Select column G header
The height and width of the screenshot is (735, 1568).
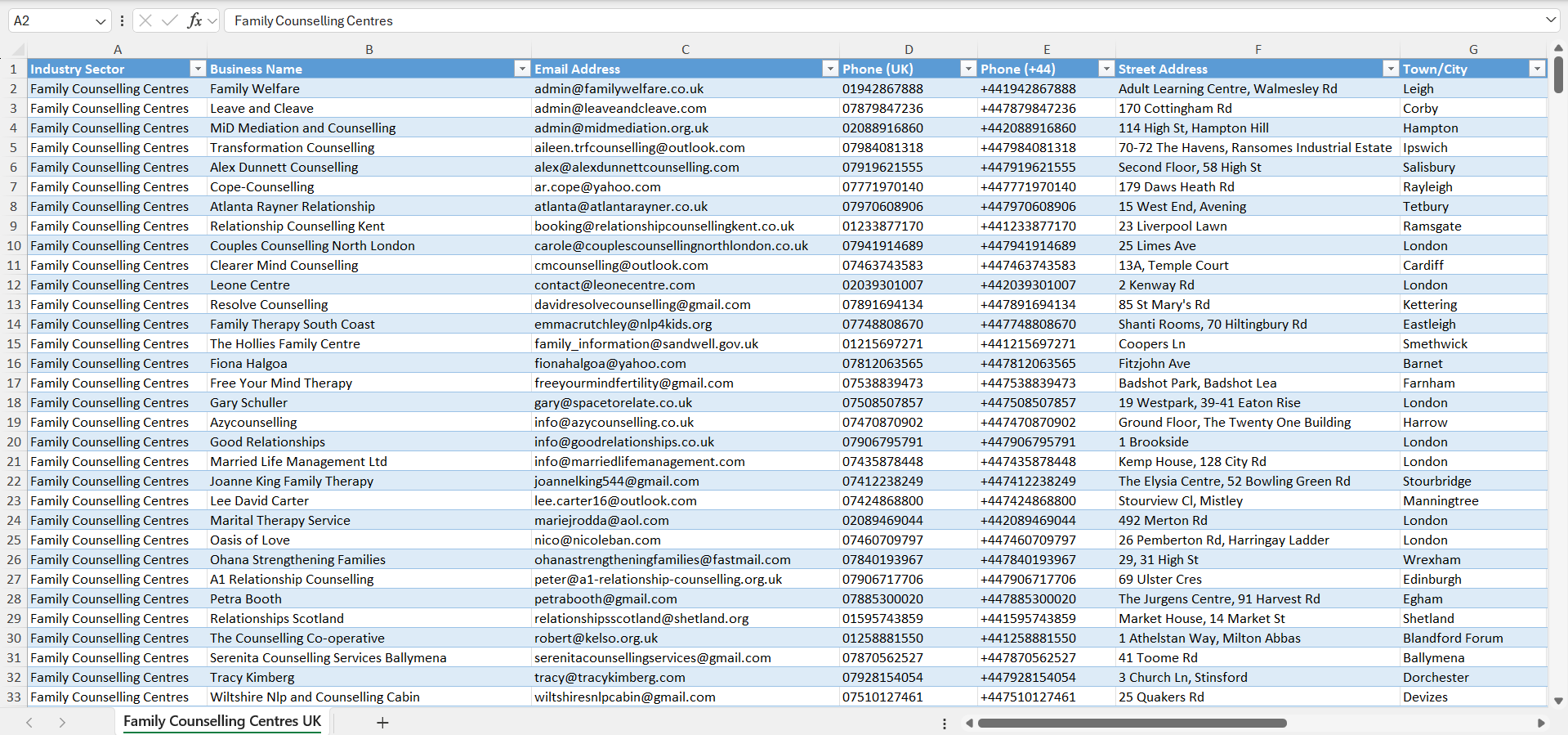click(1473, 49)
